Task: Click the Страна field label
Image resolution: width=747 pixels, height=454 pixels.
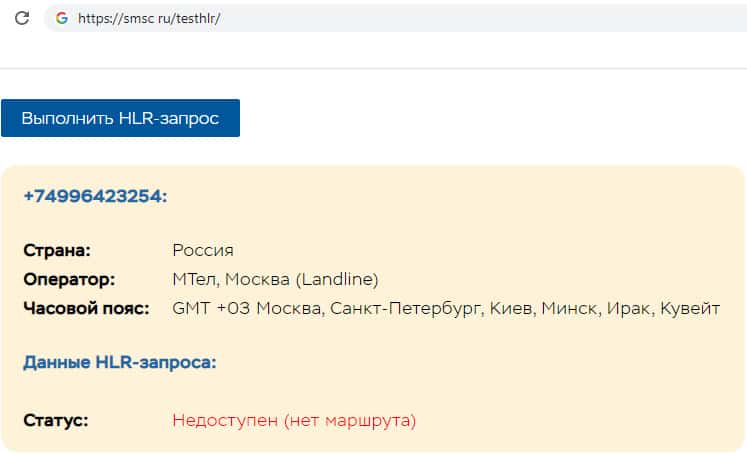Action: point(57,250)
